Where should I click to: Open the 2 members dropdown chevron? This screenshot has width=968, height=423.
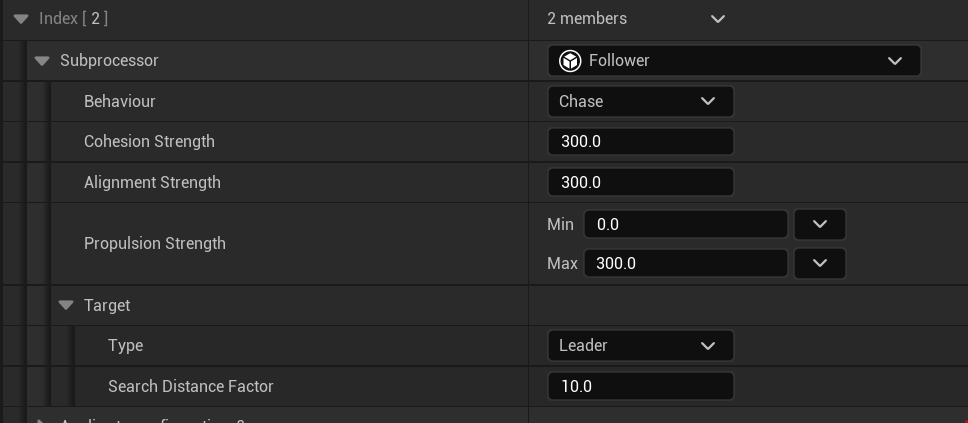[x=717, y=19]
